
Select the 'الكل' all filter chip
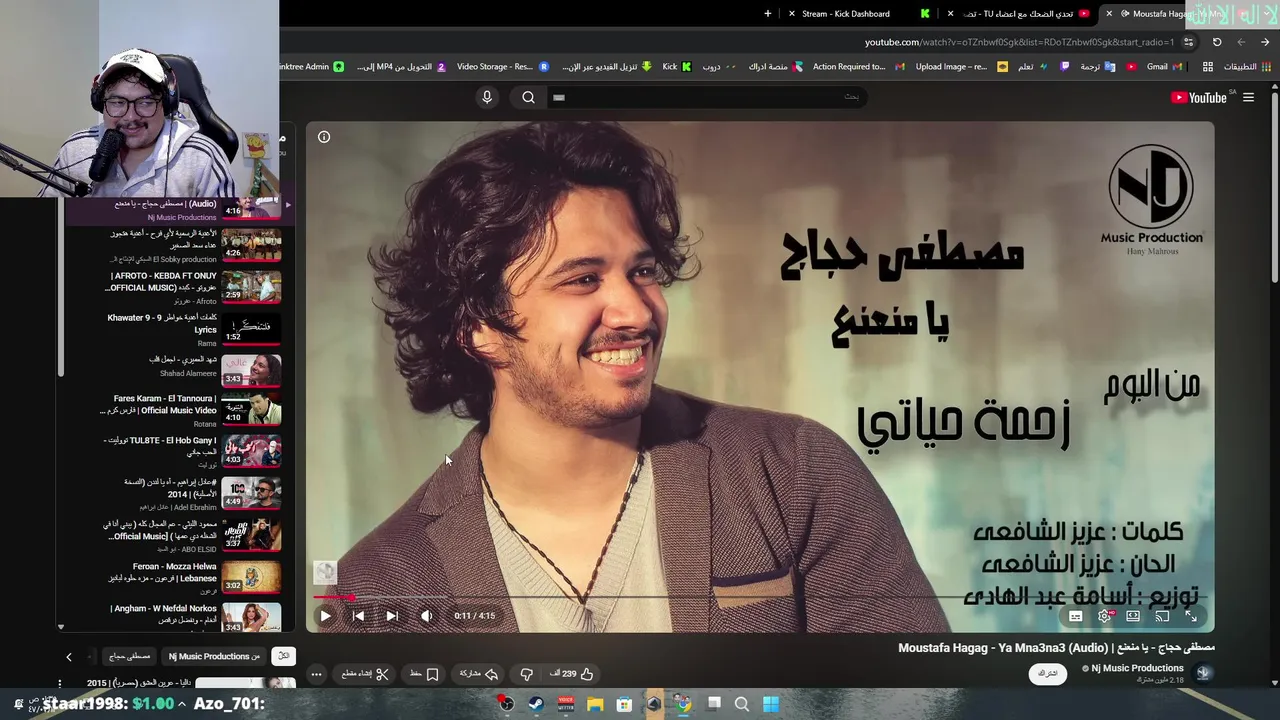[283, 657]
